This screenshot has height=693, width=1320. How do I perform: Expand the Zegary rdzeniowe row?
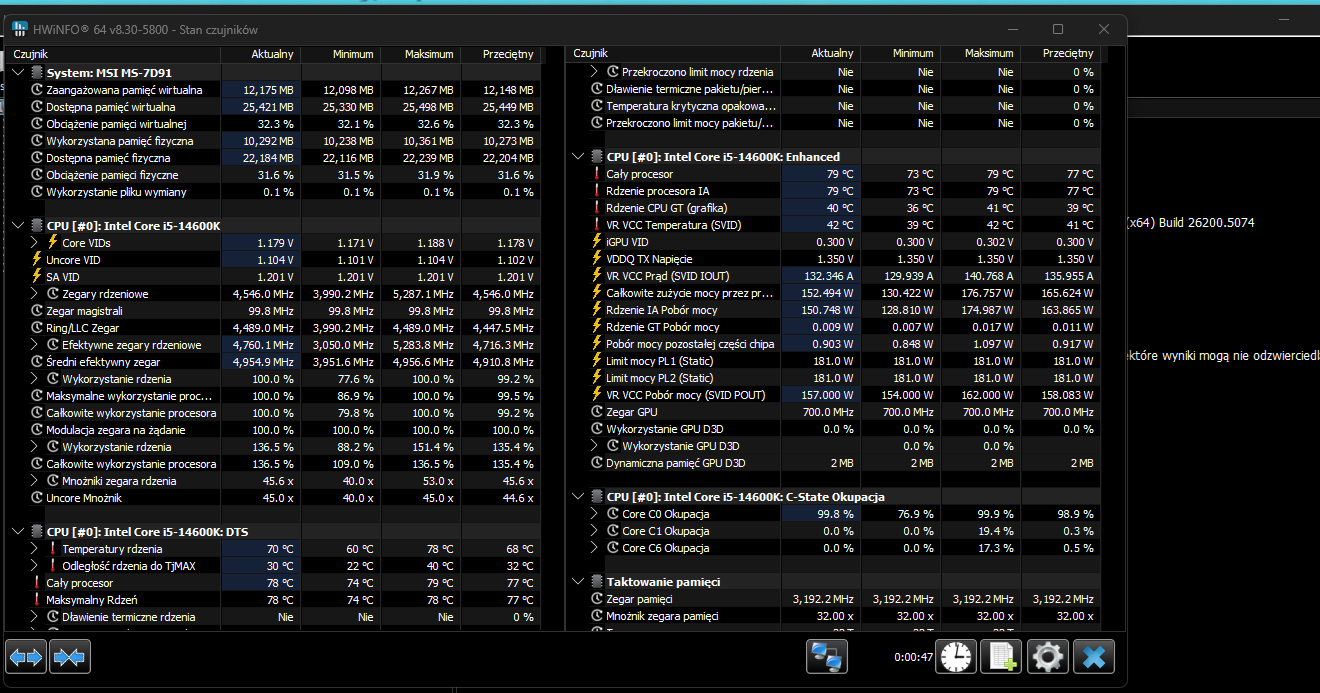click(x=35, y=294)
